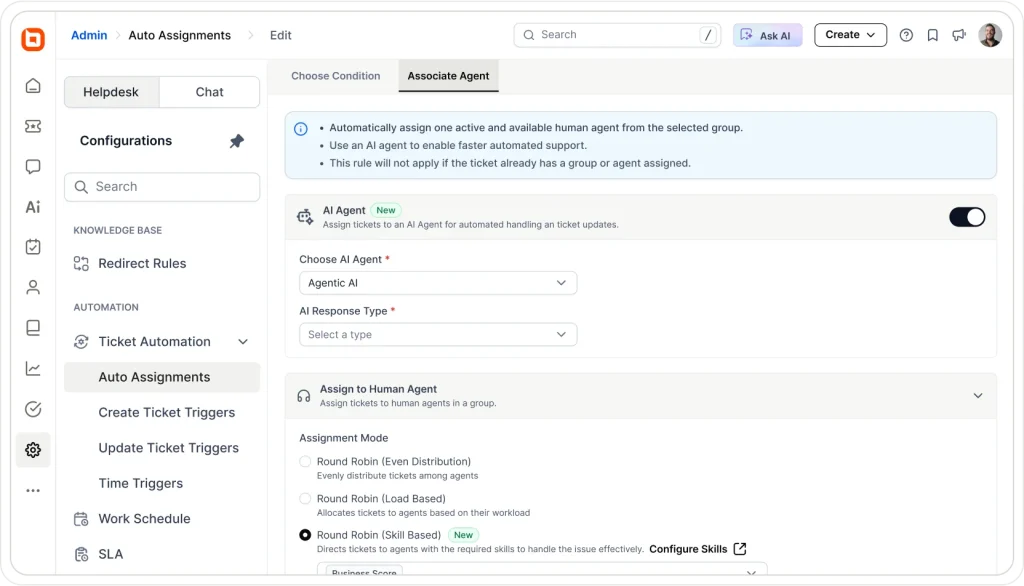The height and width of the screenshot is (586, 1024).
Task: Open the user profile avatar
Action: coord(990,35)
